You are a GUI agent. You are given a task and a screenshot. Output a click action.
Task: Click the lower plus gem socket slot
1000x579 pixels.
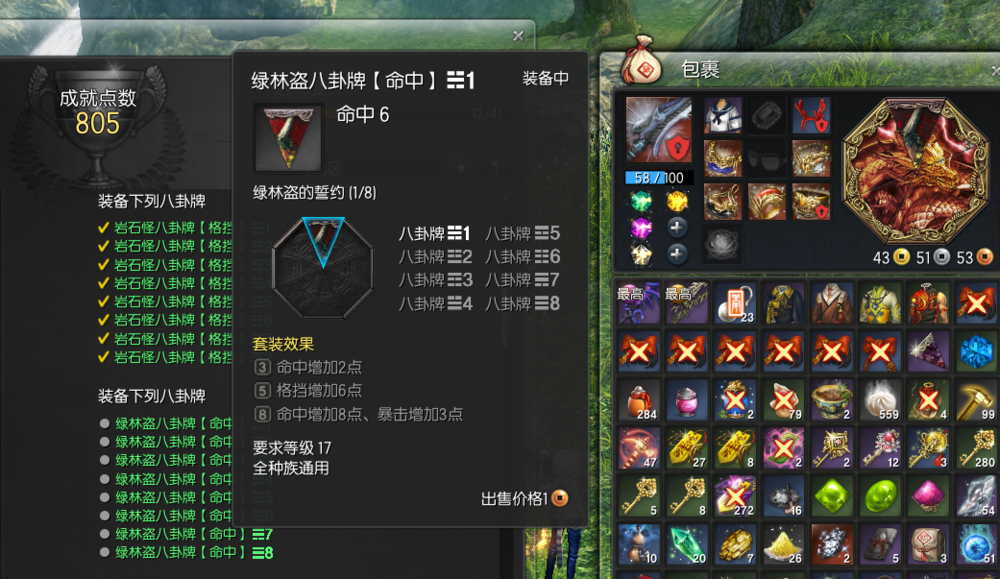point(677,254)
